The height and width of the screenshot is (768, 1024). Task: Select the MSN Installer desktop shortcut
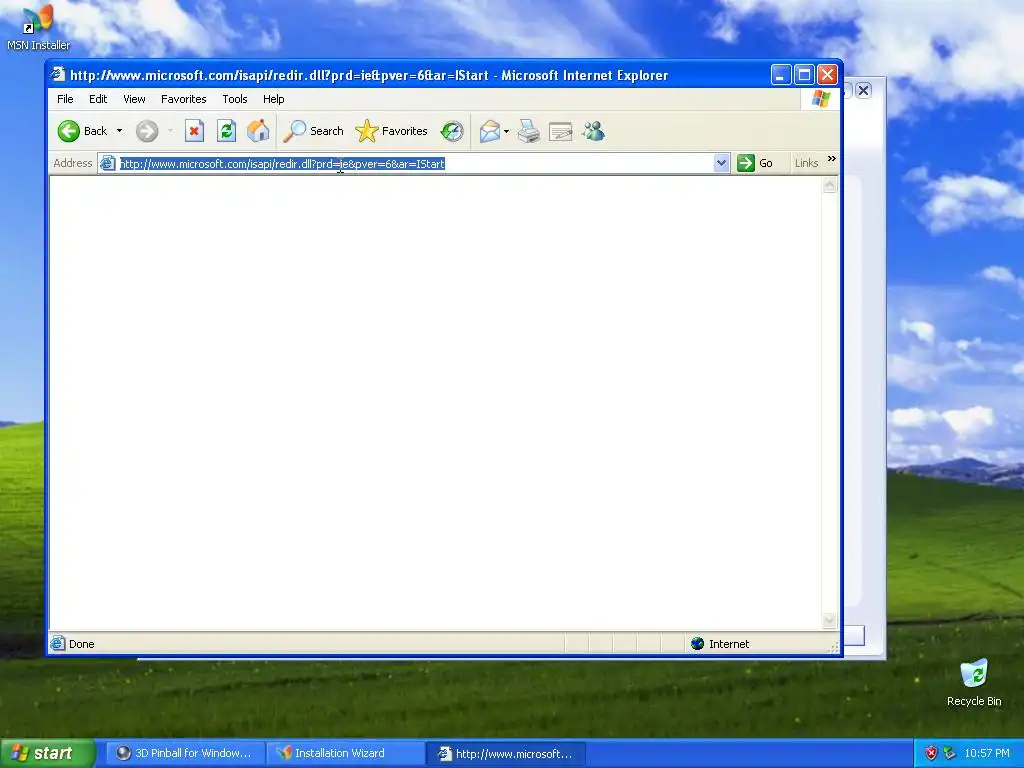(38, 28)
